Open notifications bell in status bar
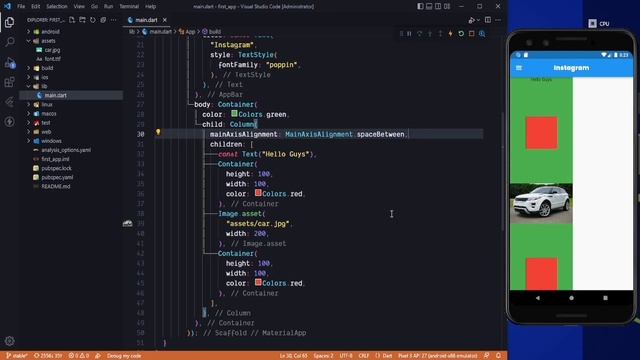 pos(498,356)
